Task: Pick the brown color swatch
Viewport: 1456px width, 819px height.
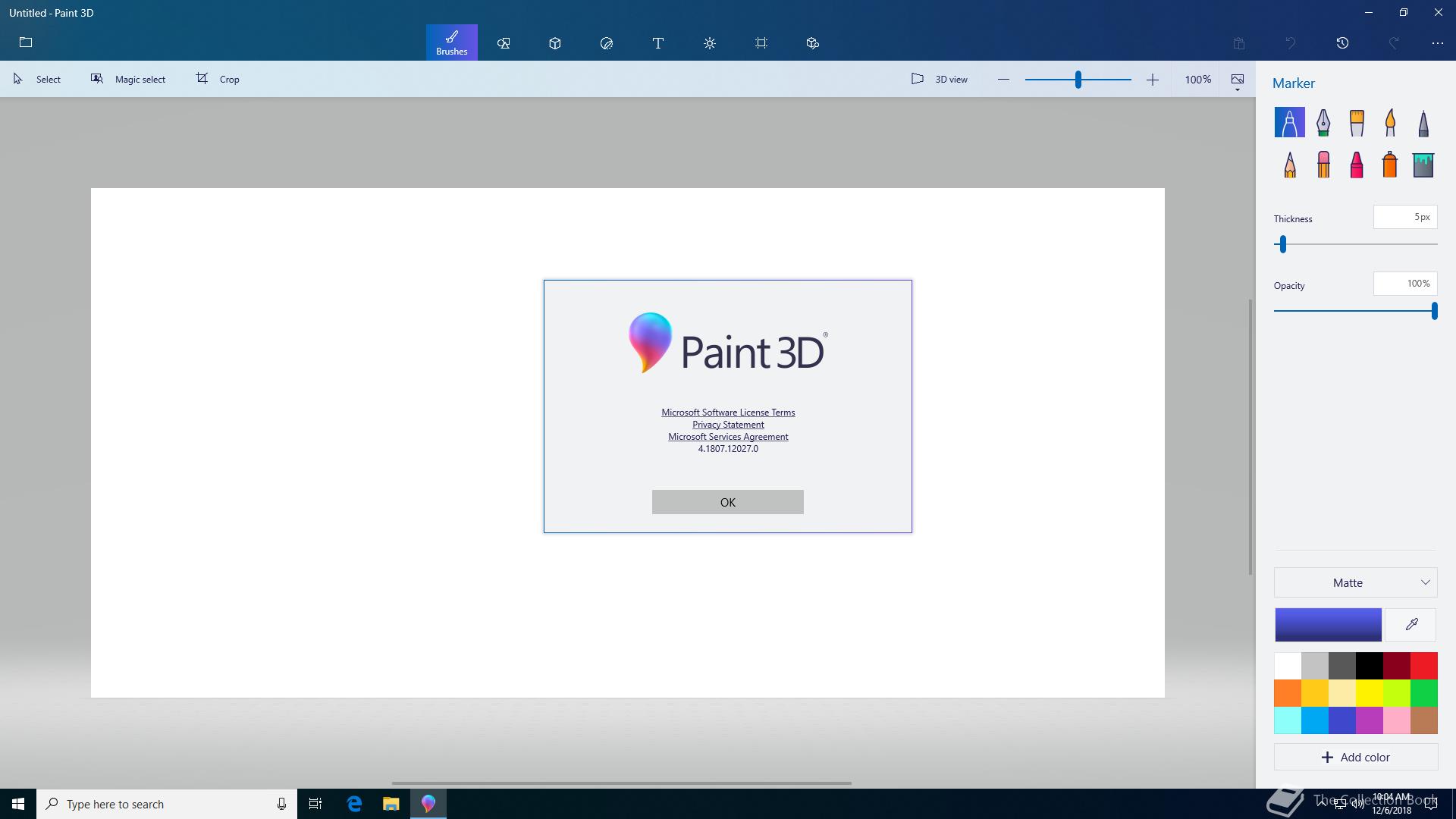Action: [1424, 720]
